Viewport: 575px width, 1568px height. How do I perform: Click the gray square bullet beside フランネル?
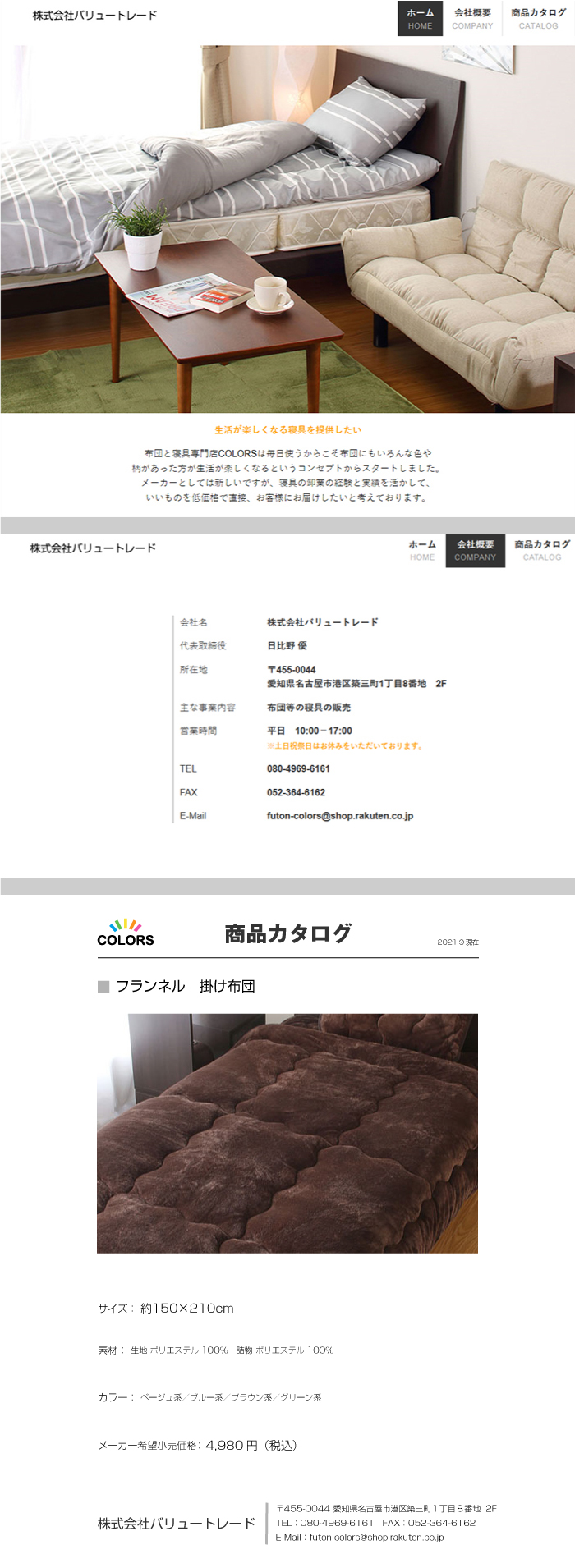pyautogui.click(x=103, y=987)
